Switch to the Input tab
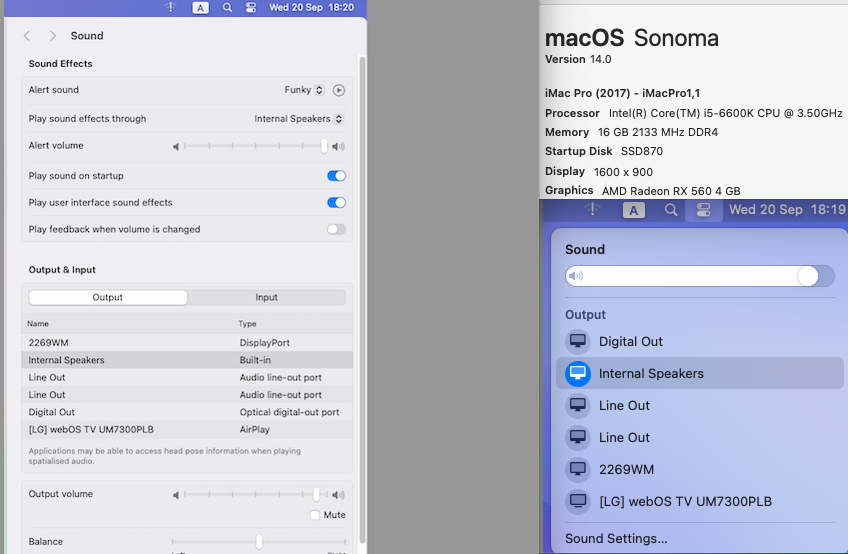Image resolution: width=848 pixels, height=554 pixels. tap(266, 297)
